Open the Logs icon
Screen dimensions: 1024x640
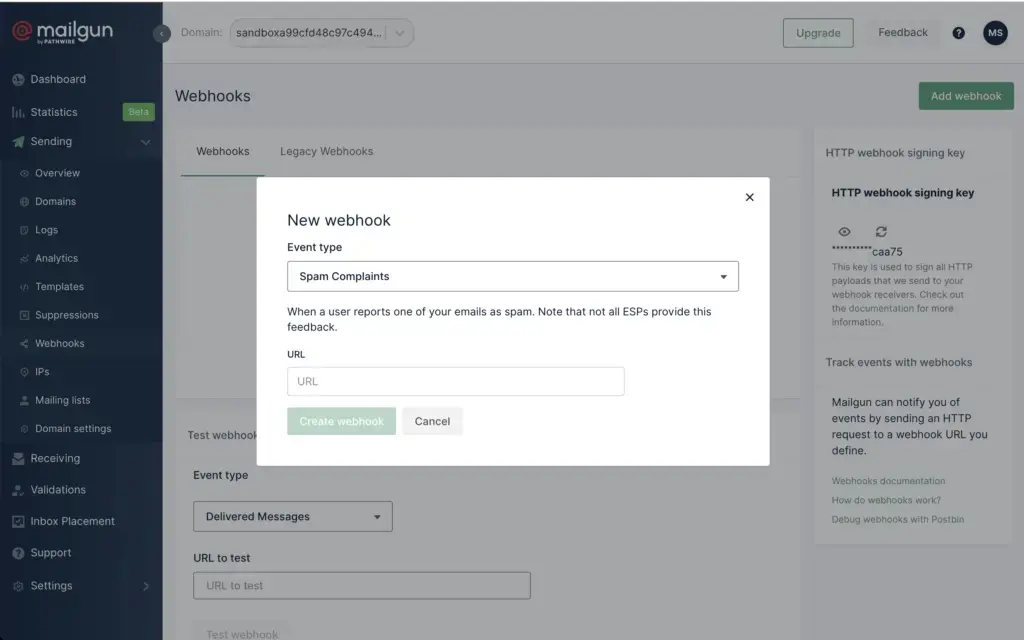pos(24,230)
